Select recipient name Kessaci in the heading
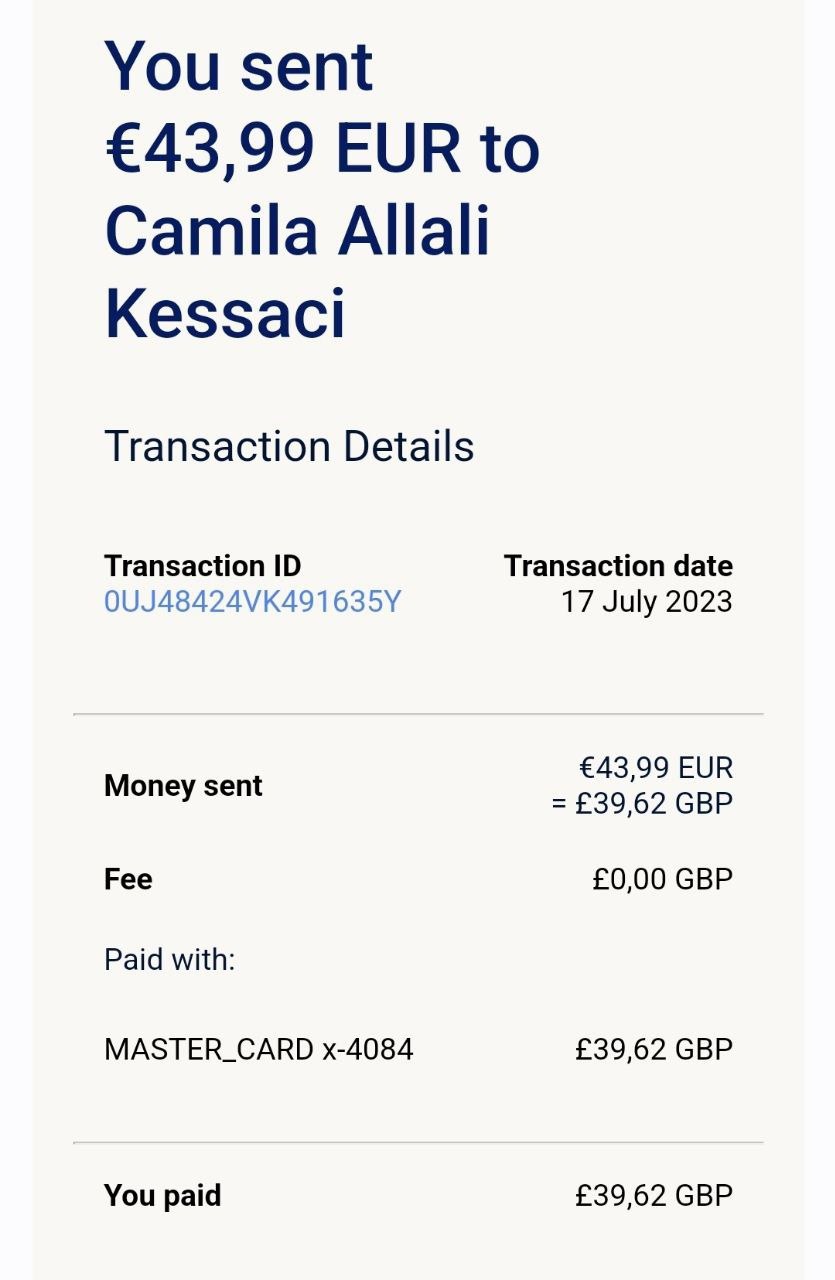This screenshot has height=1280, width=835. pos(226,313)
